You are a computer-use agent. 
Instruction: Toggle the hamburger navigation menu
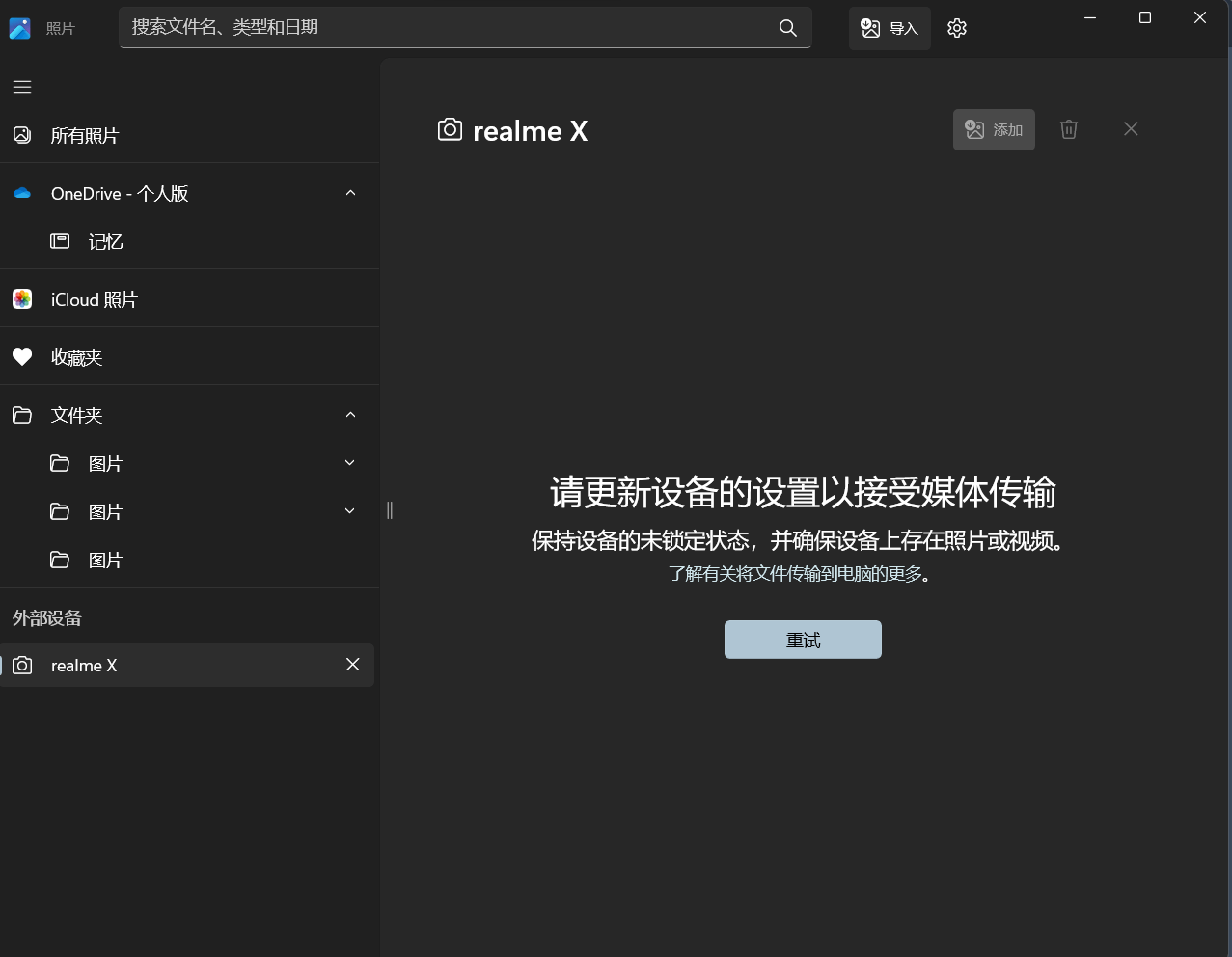[22, 87]
